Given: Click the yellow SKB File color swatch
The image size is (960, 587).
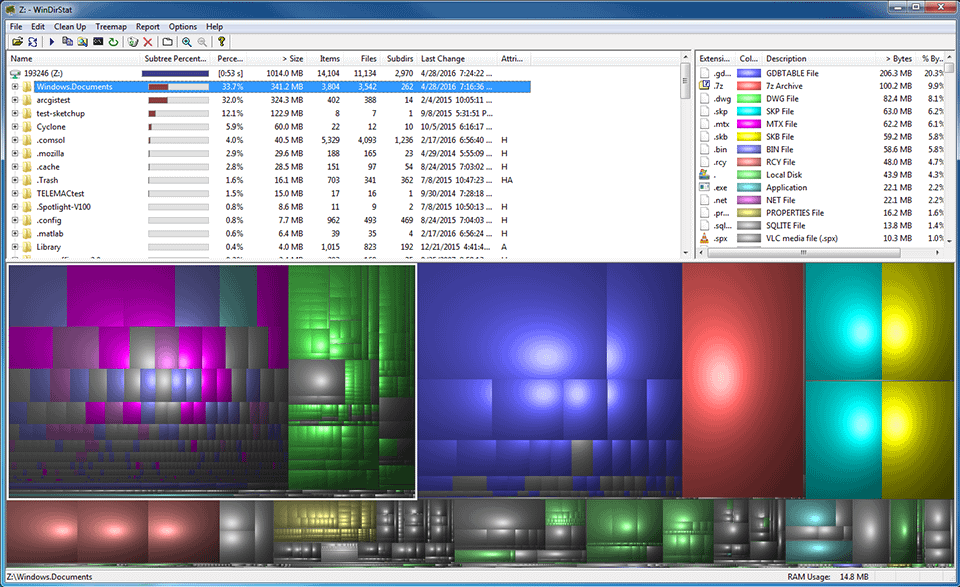Looking at the screenshot, I should pos(748,136).
